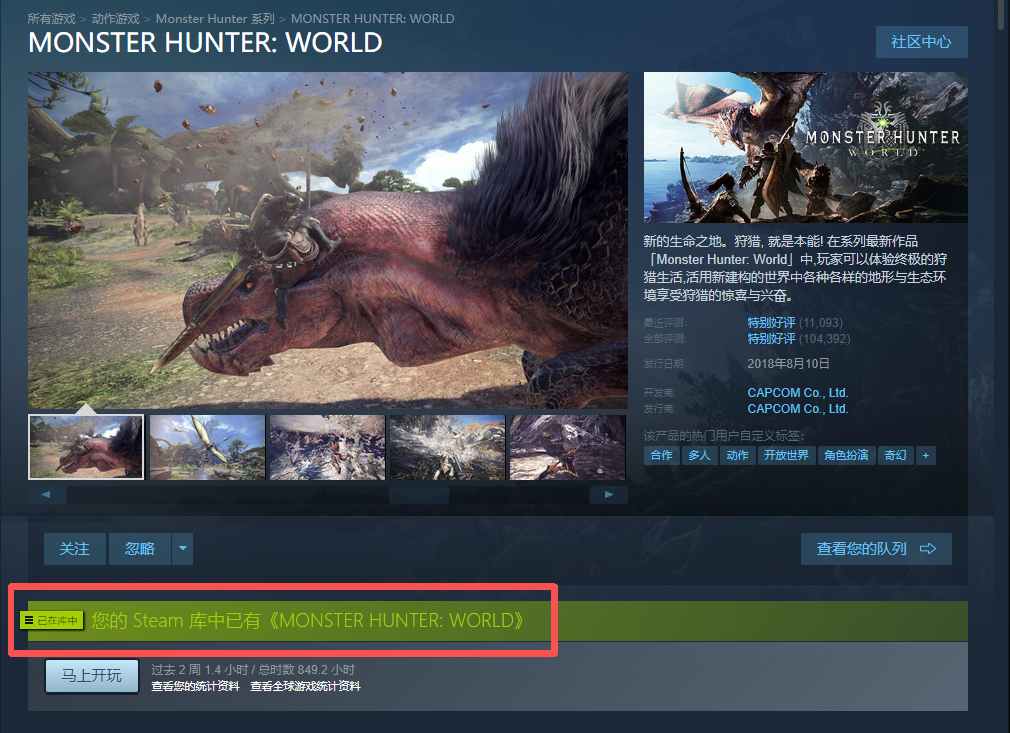The image size is (1010, 733).
Task: Go to 所有游戏 breadcrumb
Action: coord(53,19)
